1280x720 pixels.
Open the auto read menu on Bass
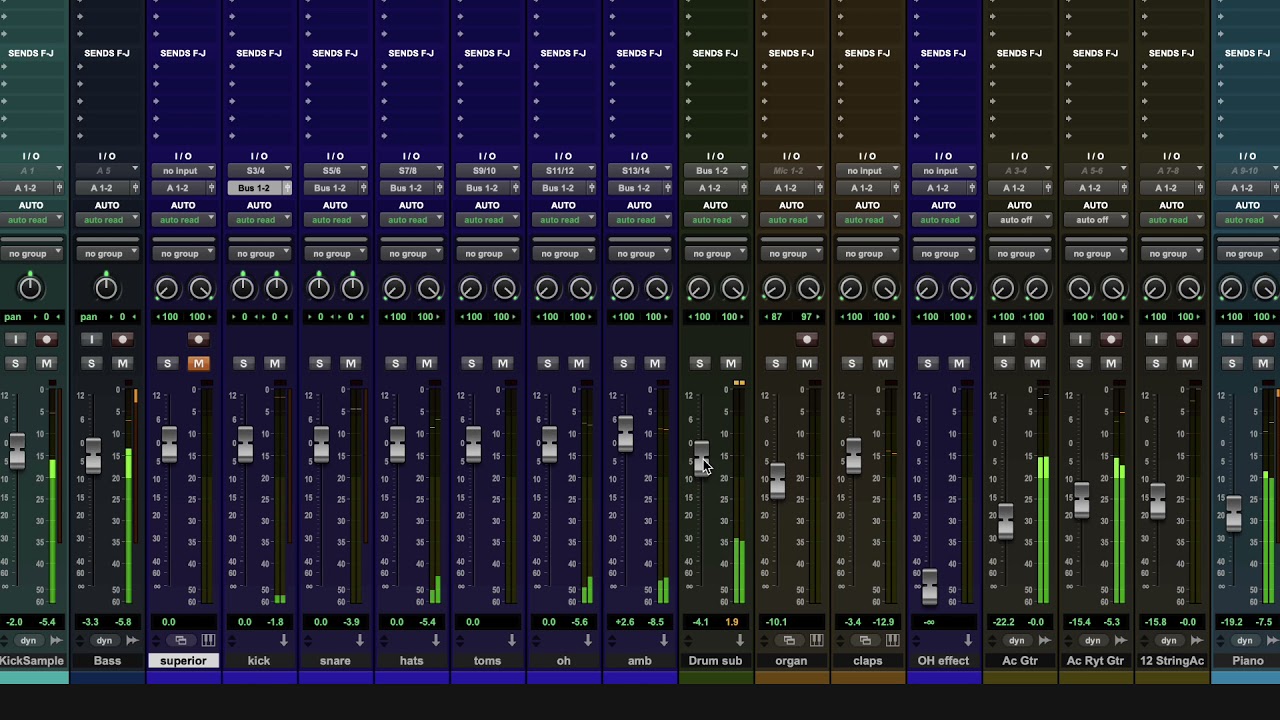[107, 220]
